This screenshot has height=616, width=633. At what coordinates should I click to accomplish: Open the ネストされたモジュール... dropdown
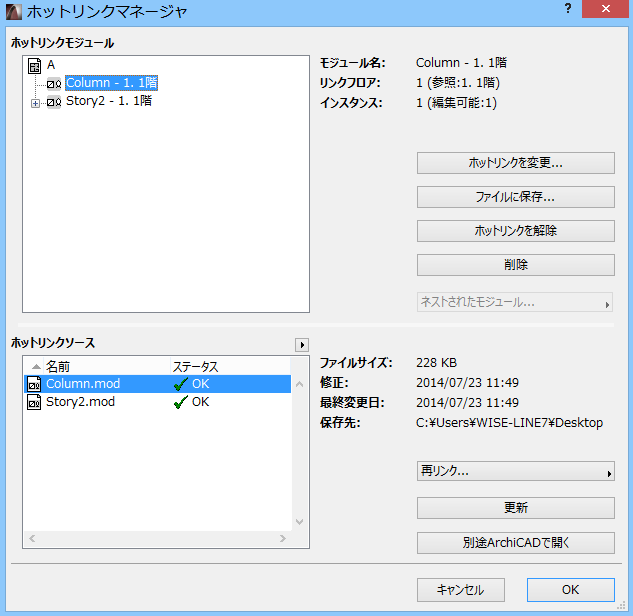[515, 302]
